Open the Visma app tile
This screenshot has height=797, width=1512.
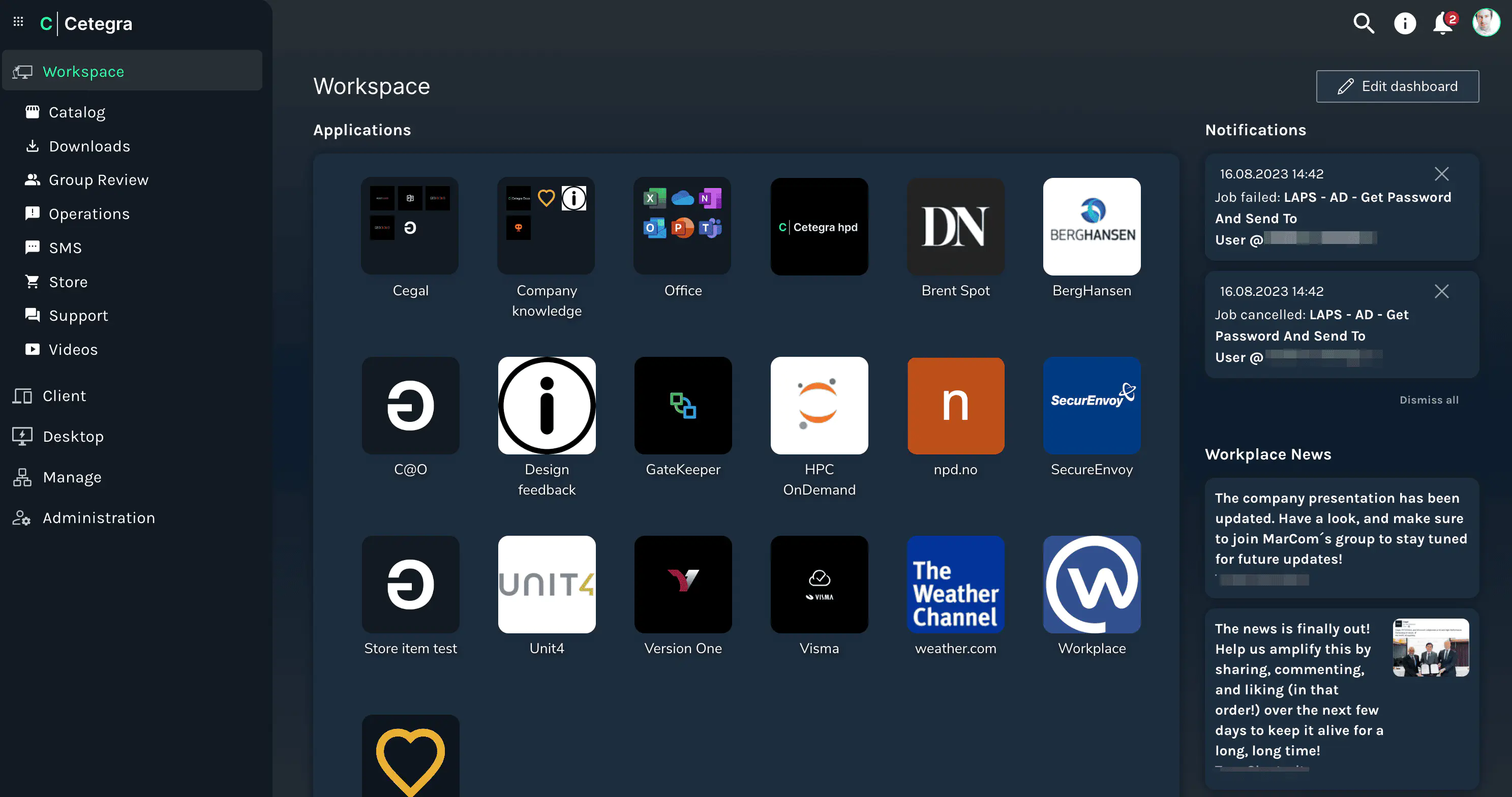tap(819, 584)
